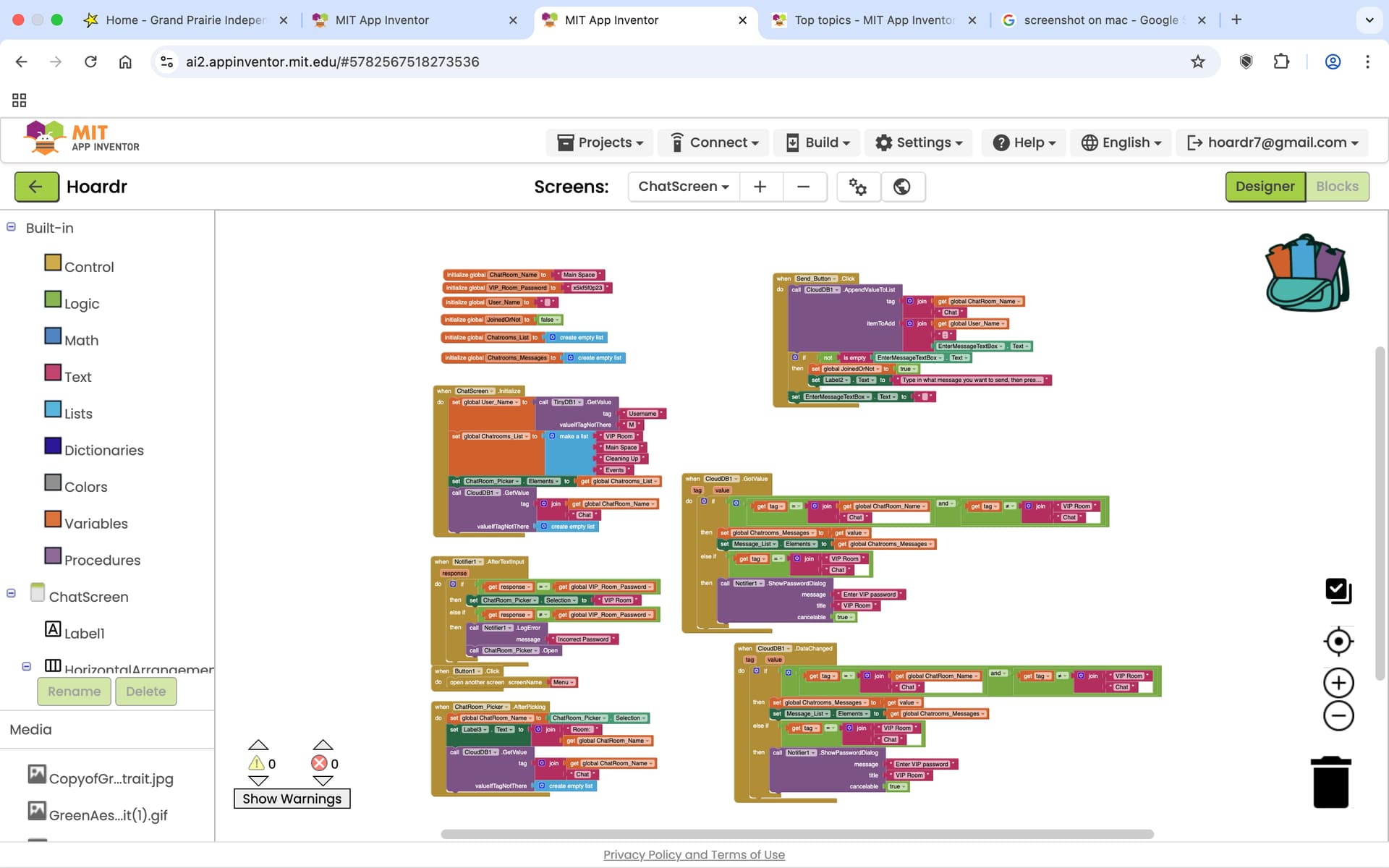
Task: Collapse the ChatScreen component tree
Action: pyautogui.click(x=11, y=593)
